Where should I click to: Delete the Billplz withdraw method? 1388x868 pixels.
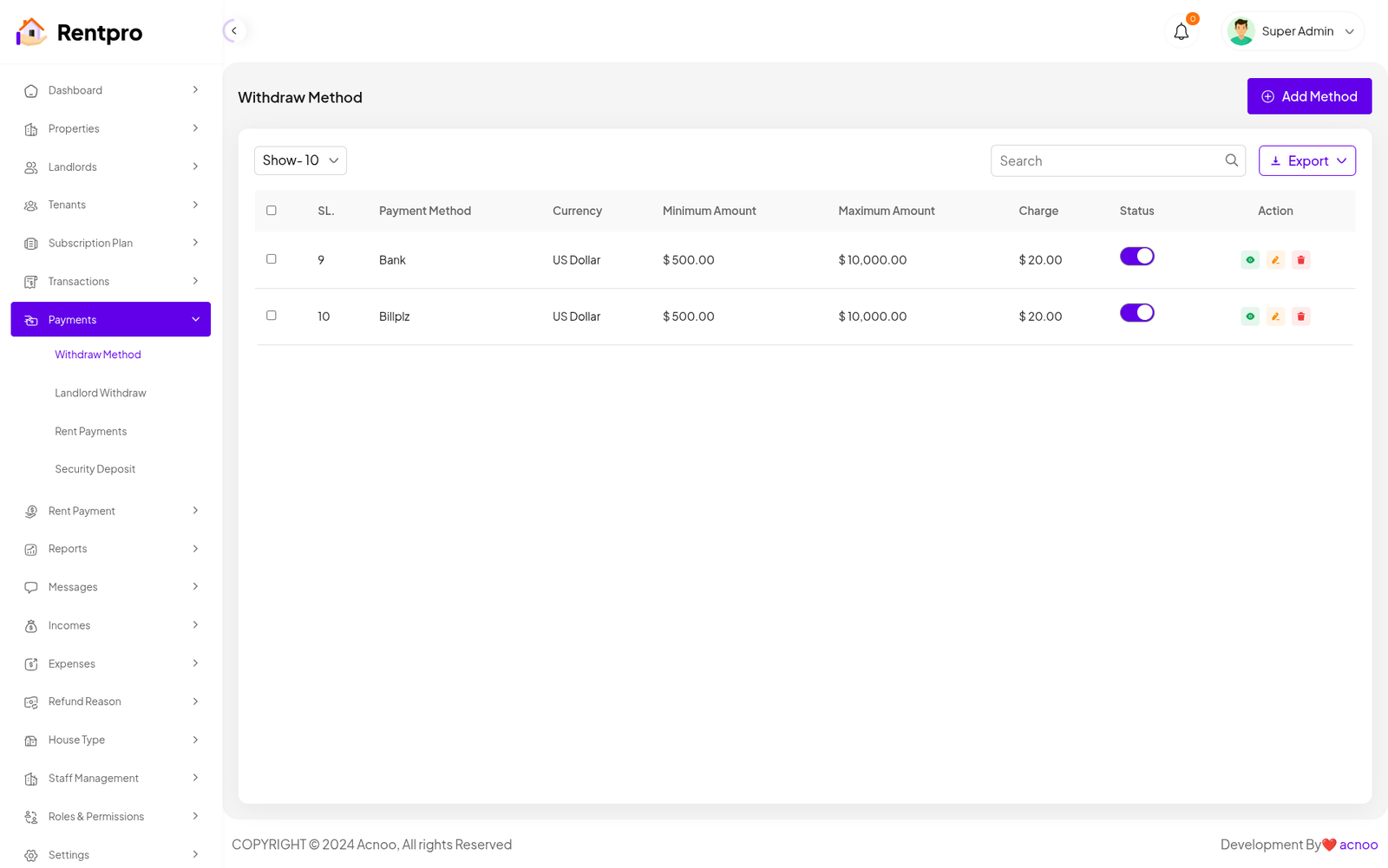(x=1300, y=317)
